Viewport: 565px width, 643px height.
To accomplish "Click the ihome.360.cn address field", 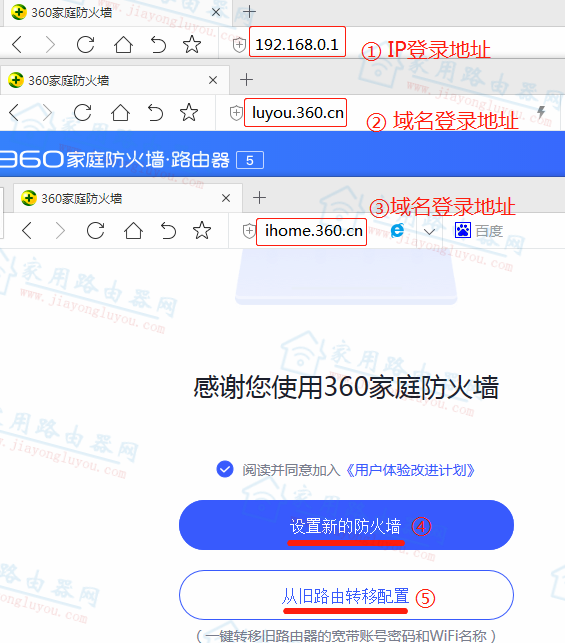I will 312,232.
